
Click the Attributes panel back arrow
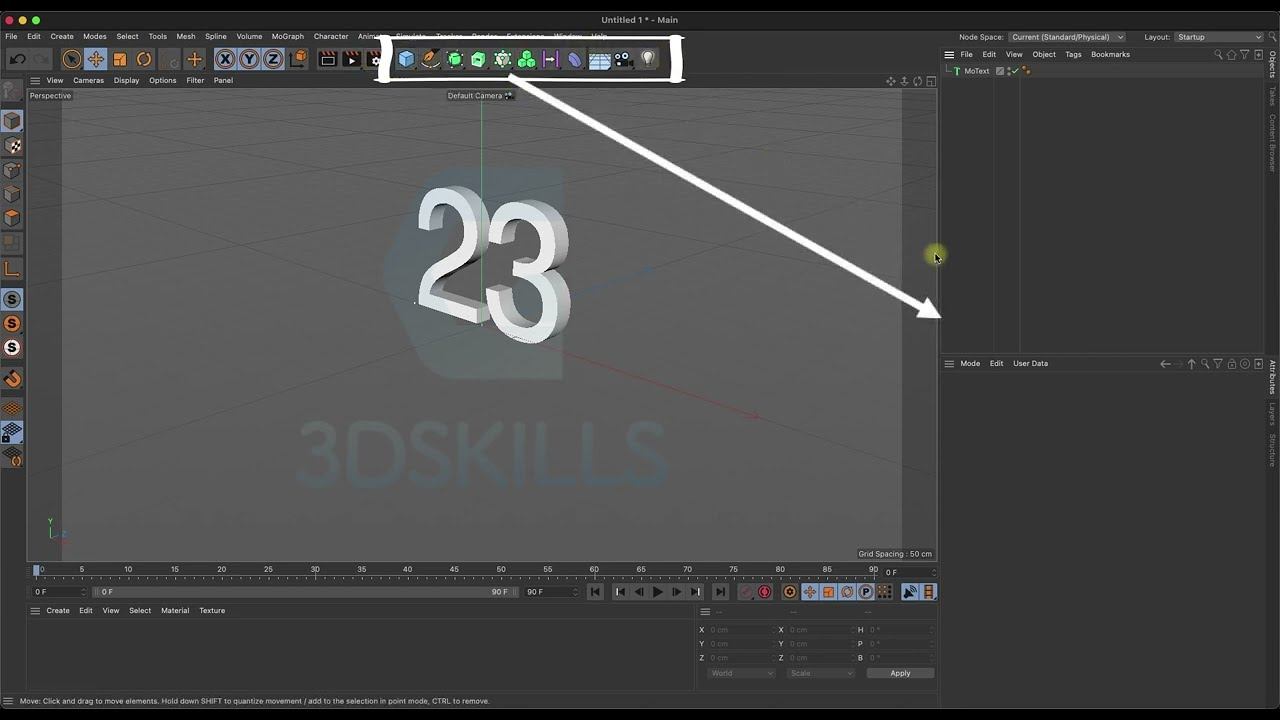(x=1165, y=364)
